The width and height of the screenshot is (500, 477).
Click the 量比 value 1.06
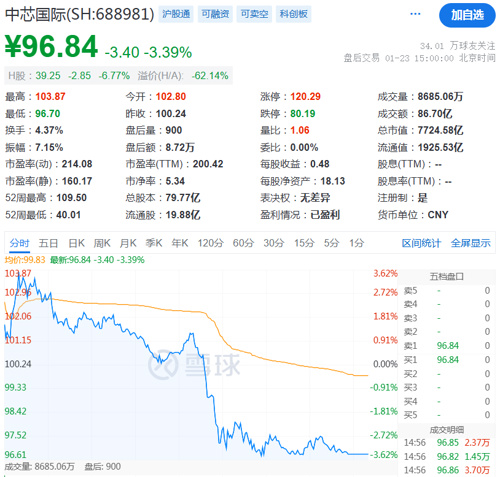pyautogui.click(x=300, y=130)
